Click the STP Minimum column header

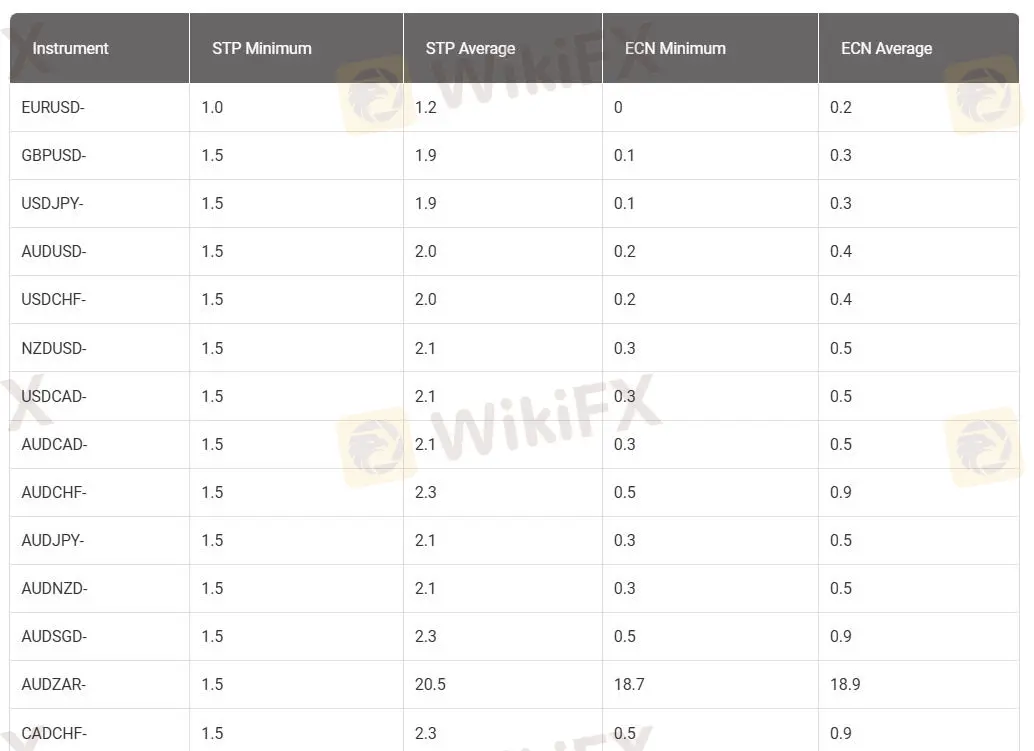click(x=261, y=48)
